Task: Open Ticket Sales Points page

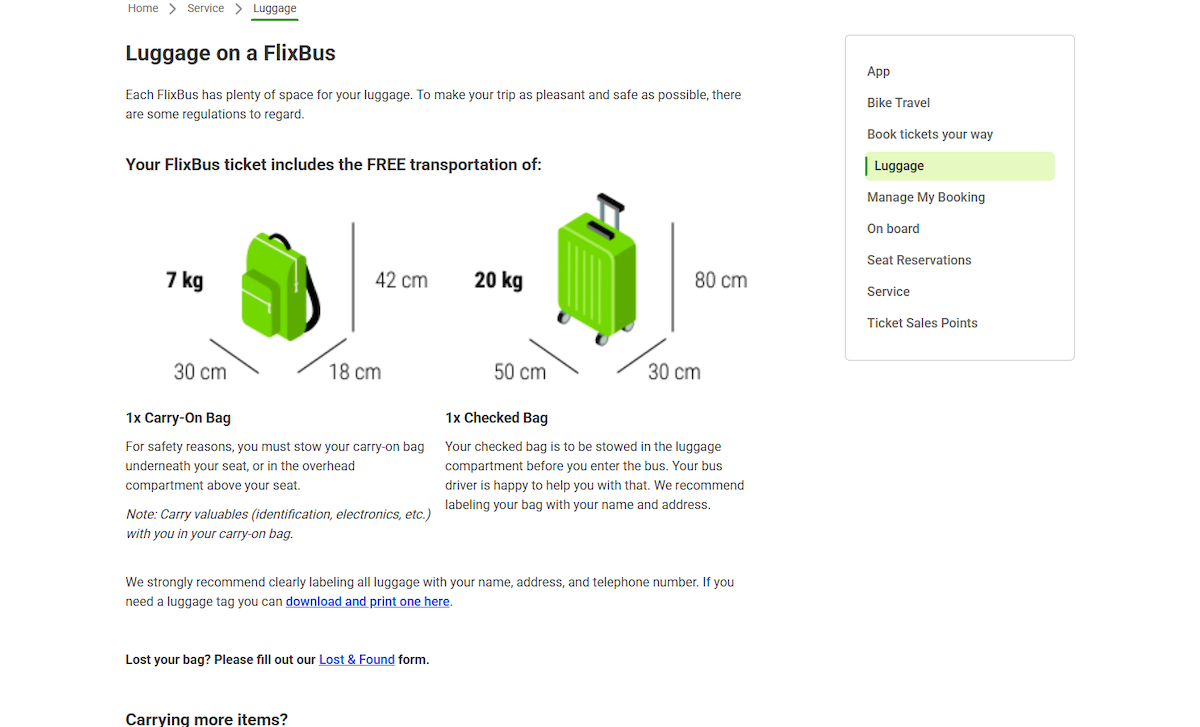Action: coord(922,323)
